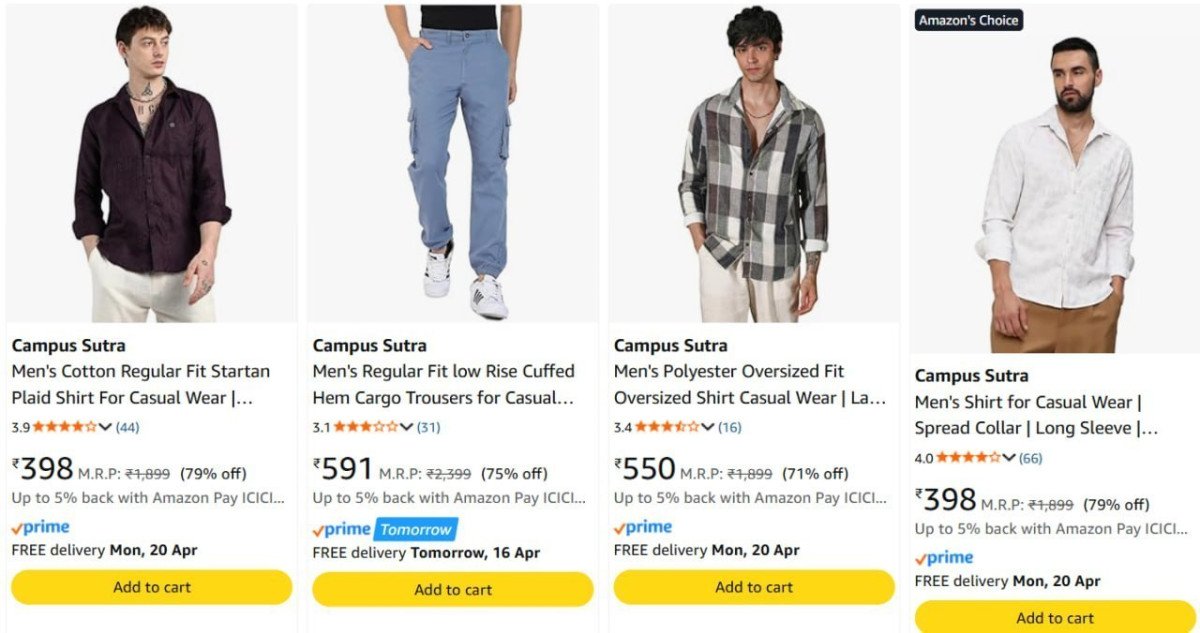The height and width of the screenshot is (633, 1200).
Task: Click the star rating of the plaid shirt
Action: 64,427
